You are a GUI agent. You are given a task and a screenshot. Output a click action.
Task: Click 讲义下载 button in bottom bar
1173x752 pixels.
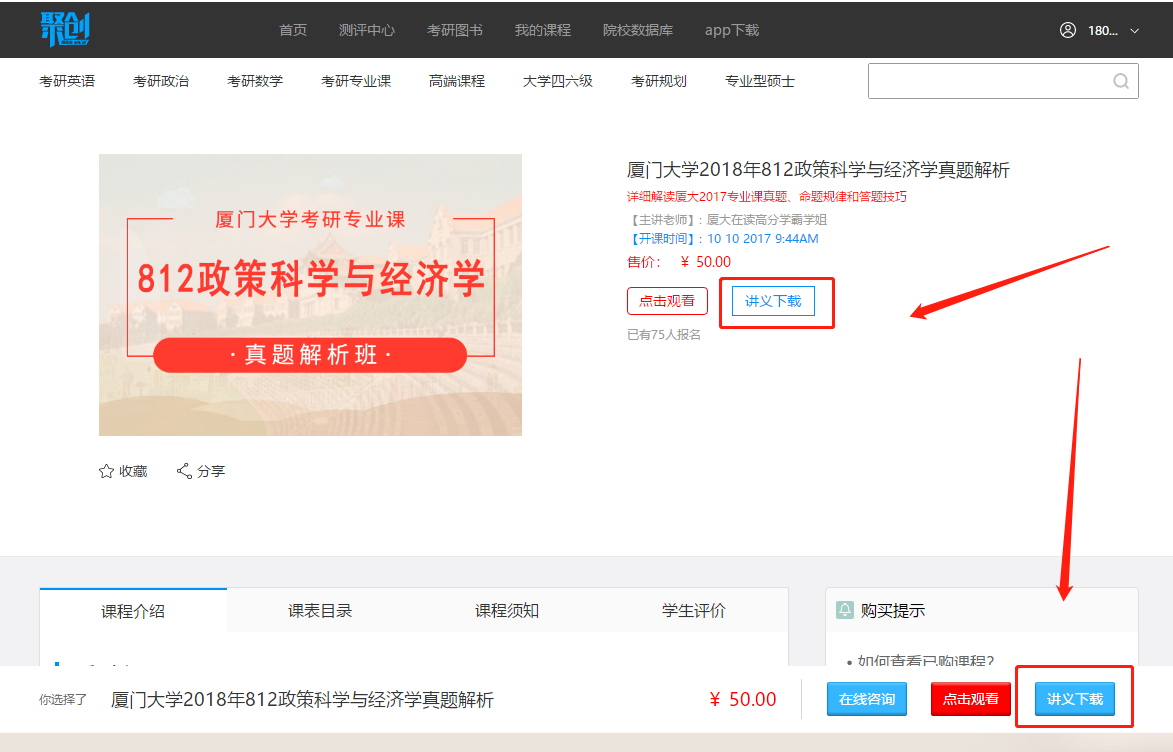click(1075, 699)
